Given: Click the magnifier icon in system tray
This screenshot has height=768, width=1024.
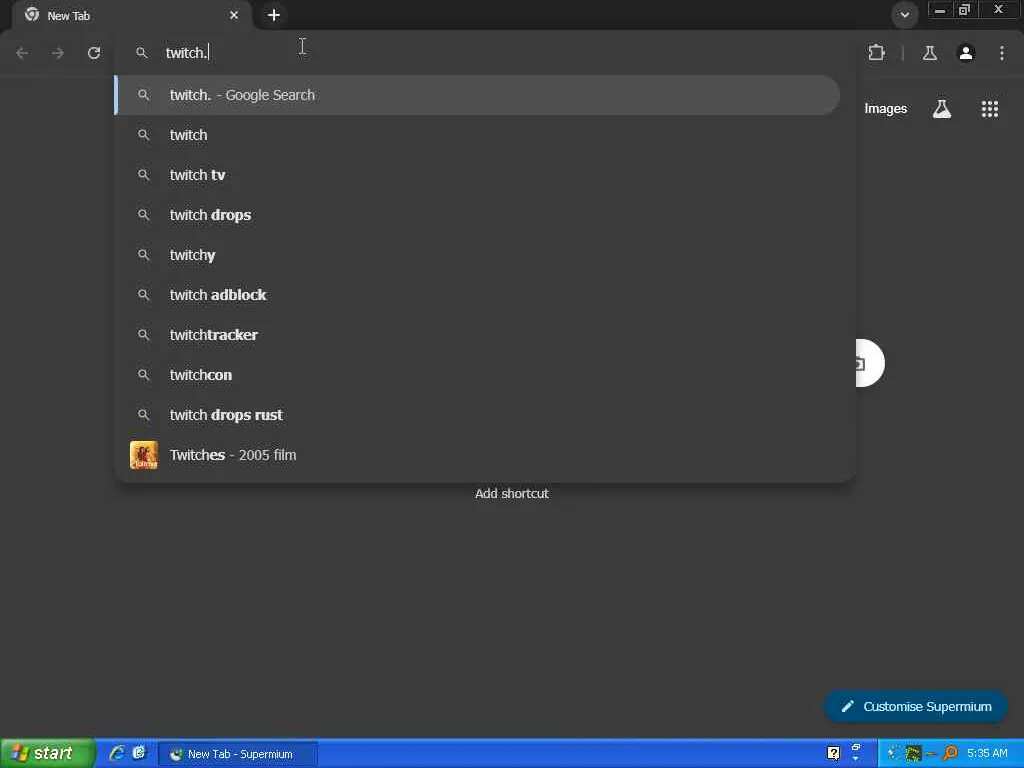Looking at the screenshot, I should [950, 754].
